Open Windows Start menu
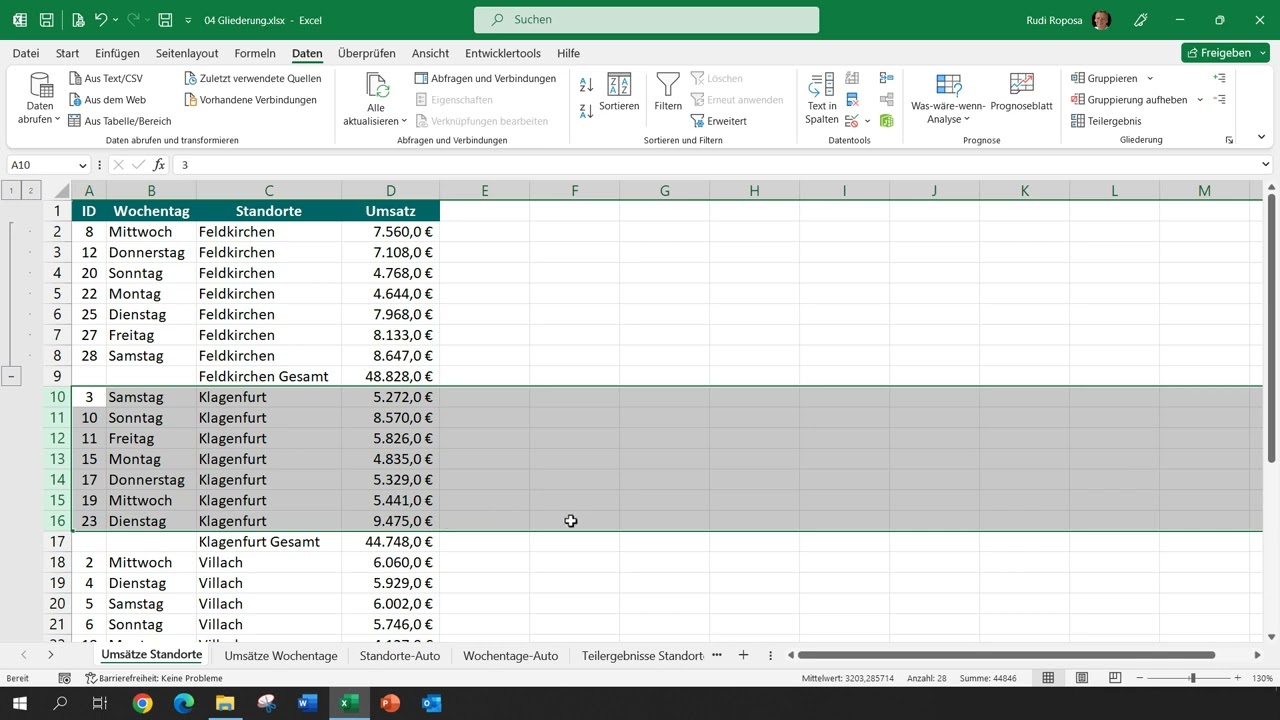The image size is (1280, 720). [x=19, y=703]
